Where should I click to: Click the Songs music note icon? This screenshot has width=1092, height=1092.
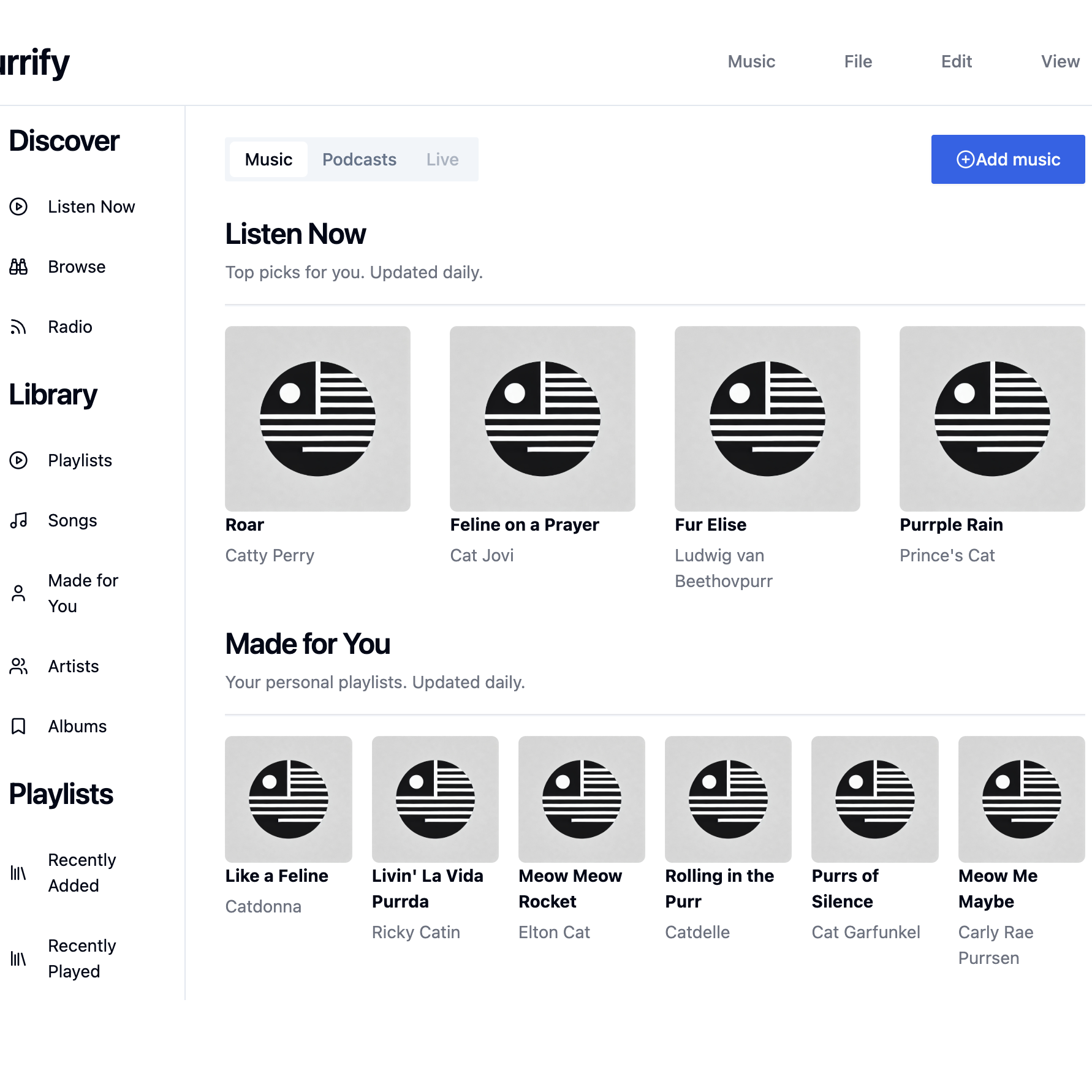click(x=18, y=520)
